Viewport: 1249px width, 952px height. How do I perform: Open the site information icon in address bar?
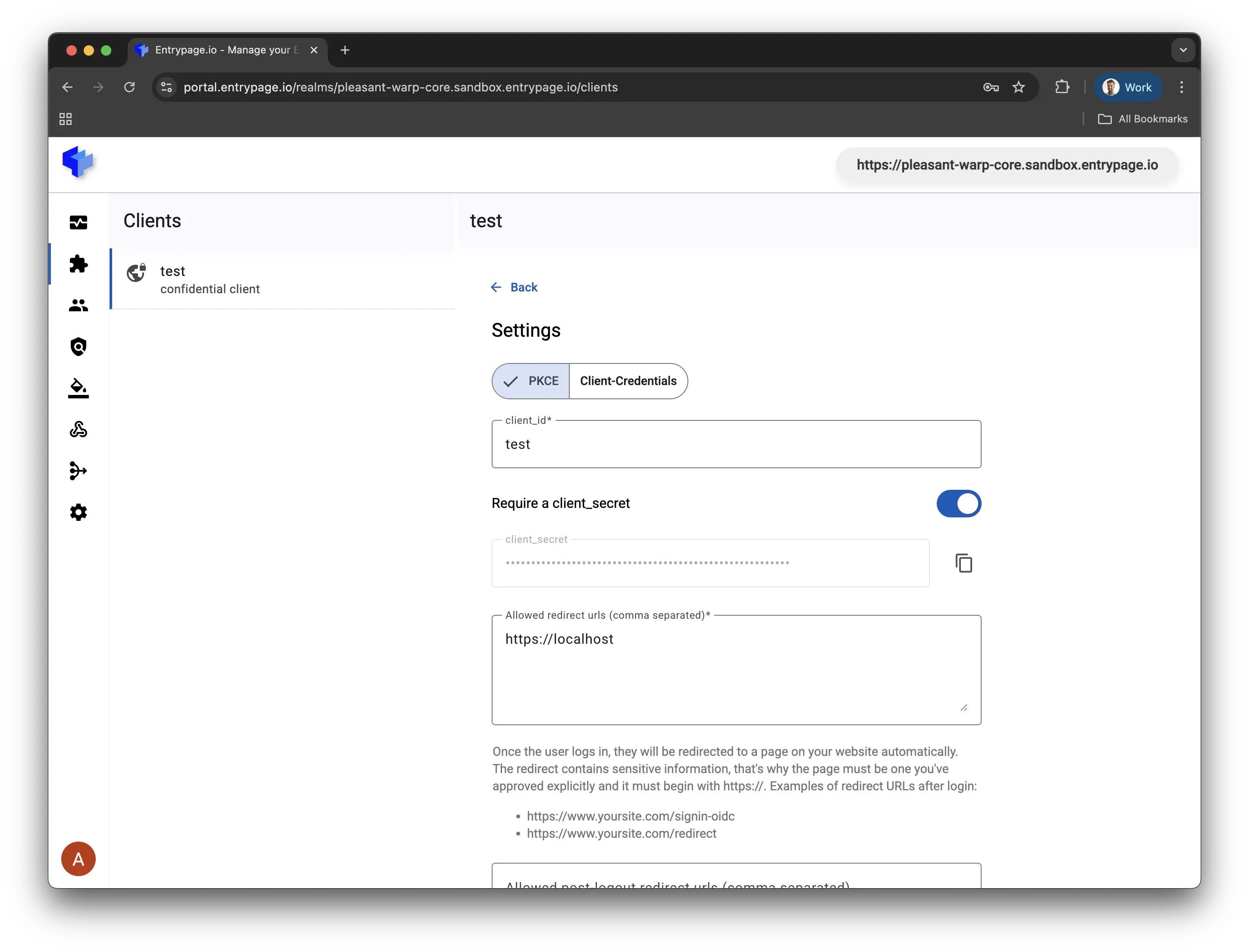tap(166, 87)
